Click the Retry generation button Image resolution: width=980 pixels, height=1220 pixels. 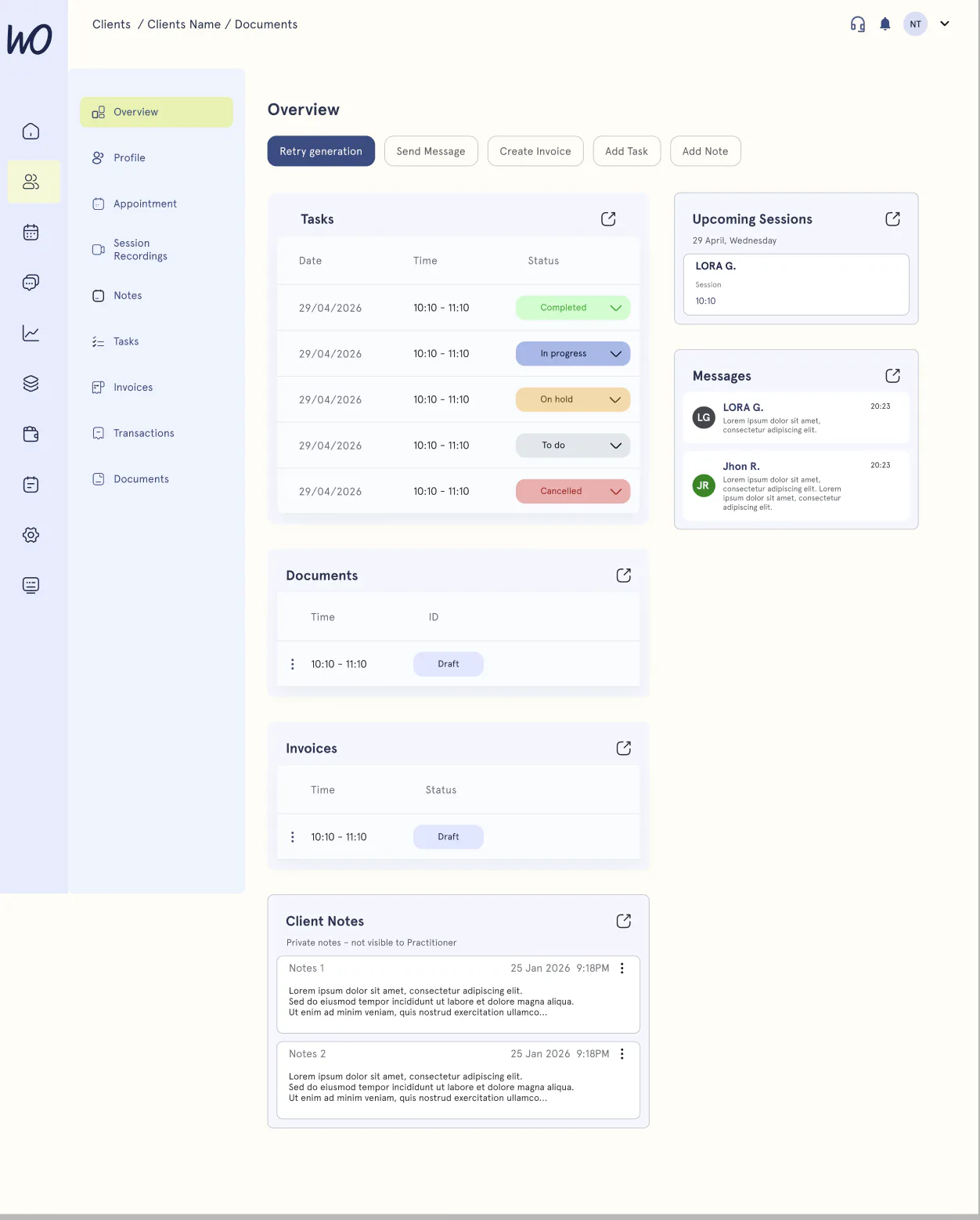(x=321, y=151)
